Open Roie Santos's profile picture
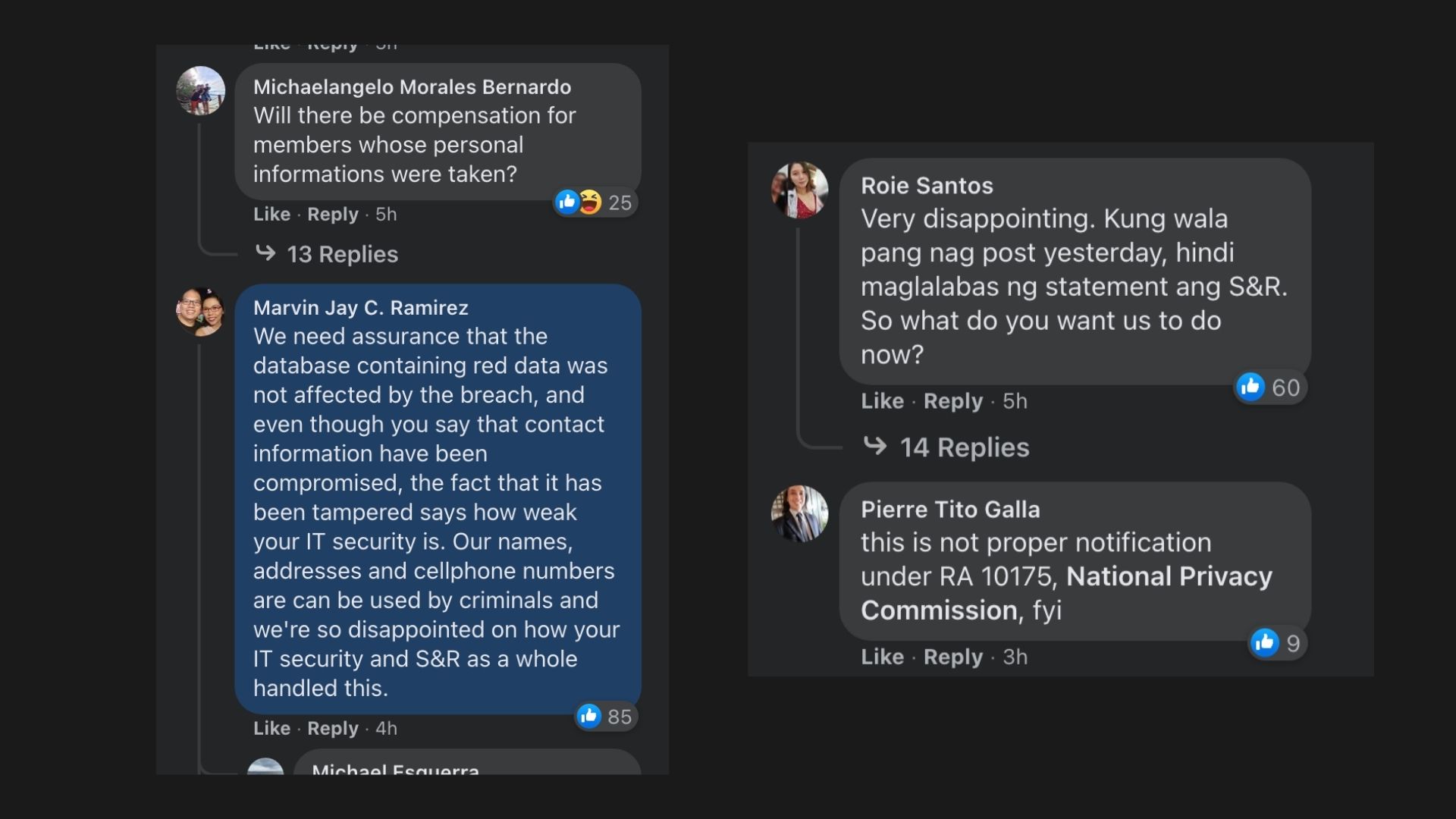Viewport: 1456px width, 819px height. 799,190
